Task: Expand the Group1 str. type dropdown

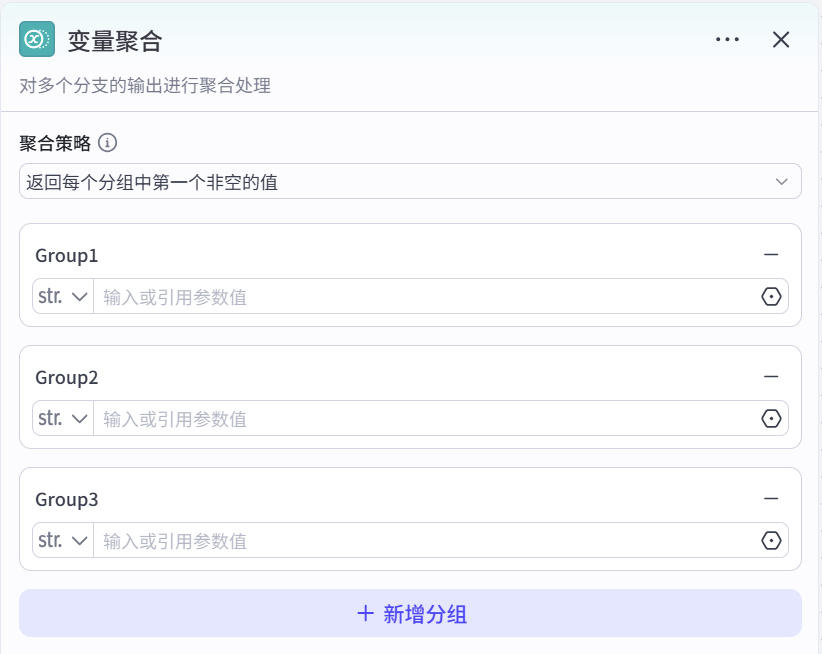Action: (x=63, y=297)
